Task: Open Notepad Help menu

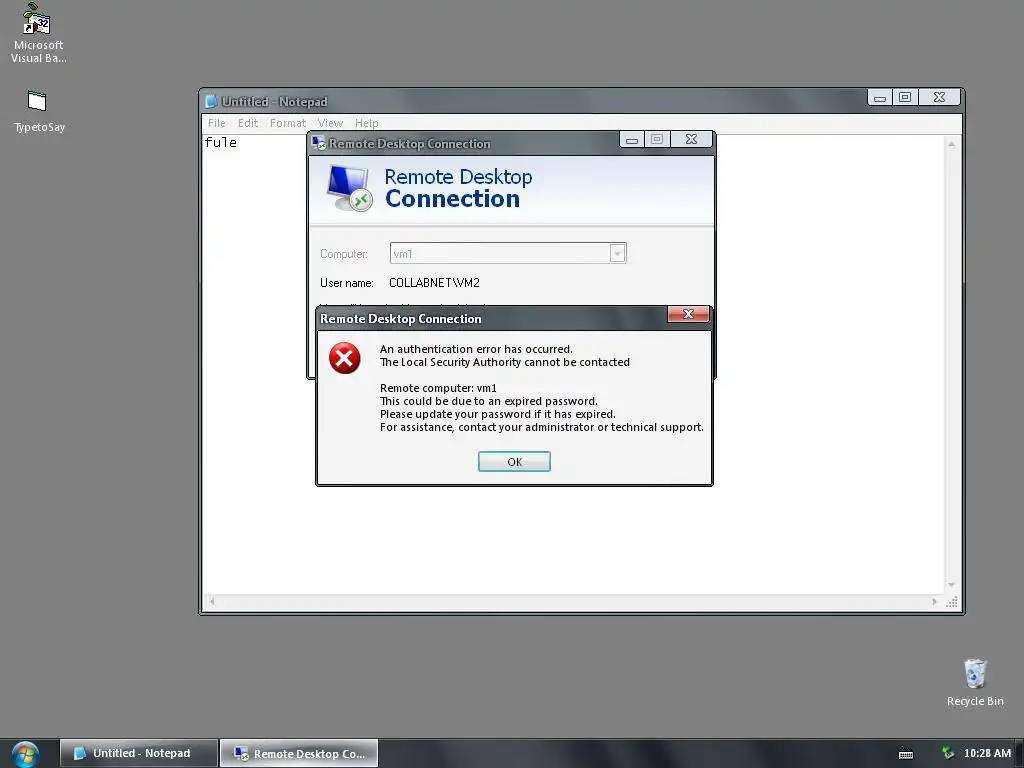Action: tap(366, 123)
